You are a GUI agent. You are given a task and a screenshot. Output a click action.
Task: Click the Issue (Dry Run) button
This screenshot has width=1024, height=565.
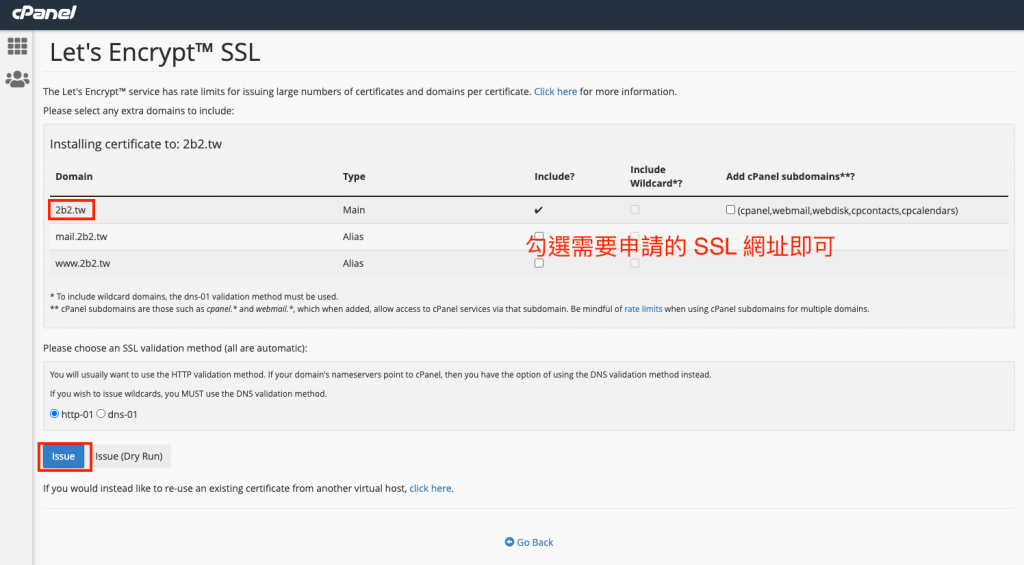(129, 456)
